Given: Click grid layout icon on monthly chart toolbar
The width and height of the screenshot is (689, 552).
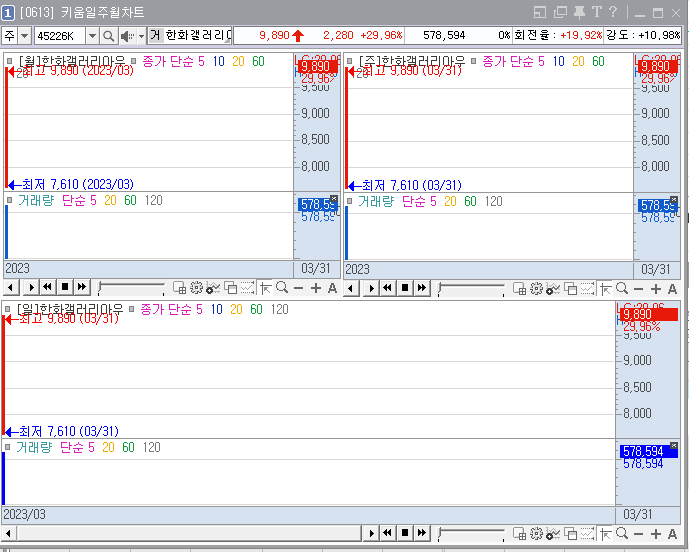Looking at the screenshot, I should 179,288.
